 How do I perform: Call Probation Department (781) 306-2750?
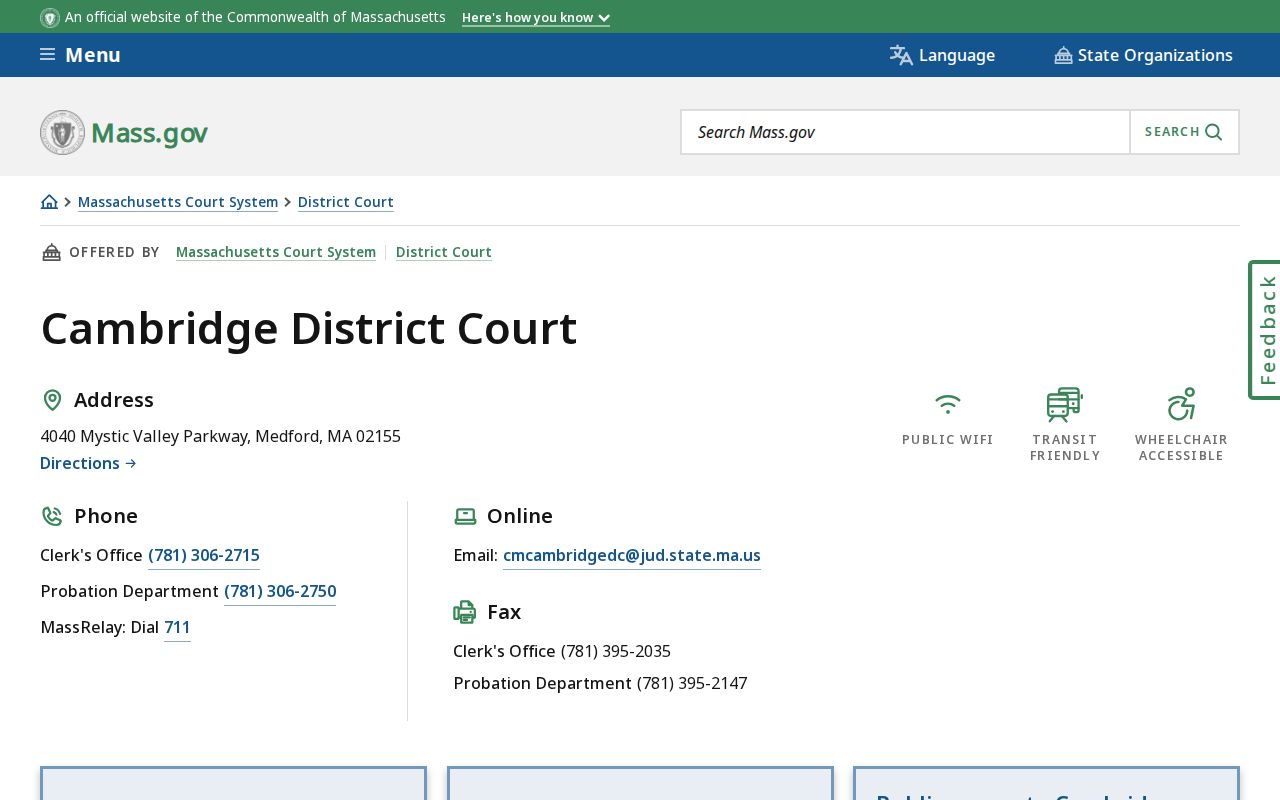coord(280,591)
